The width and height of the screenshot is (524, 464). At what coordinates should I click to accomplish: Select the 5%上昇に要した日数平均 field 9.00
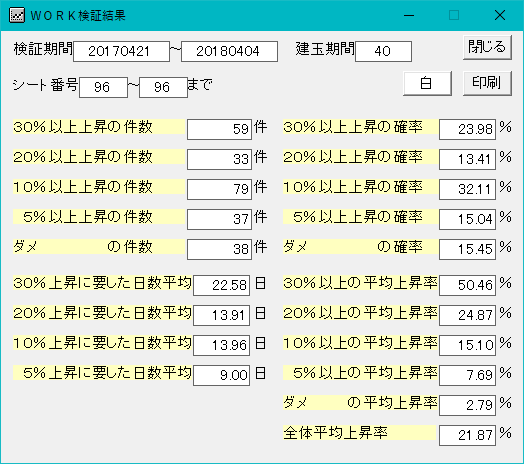(221, 375)
